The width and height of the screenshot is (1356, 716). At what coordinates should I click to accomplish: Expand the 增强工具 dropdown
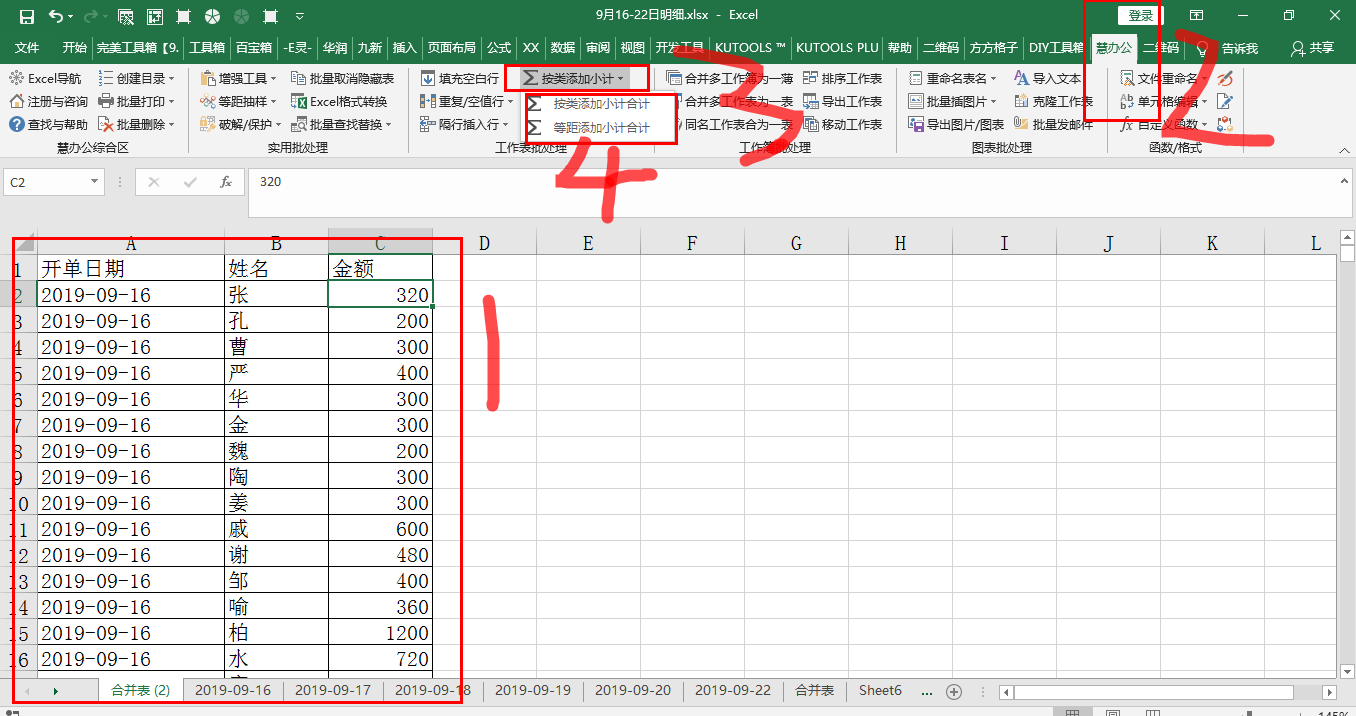[274, 78]
